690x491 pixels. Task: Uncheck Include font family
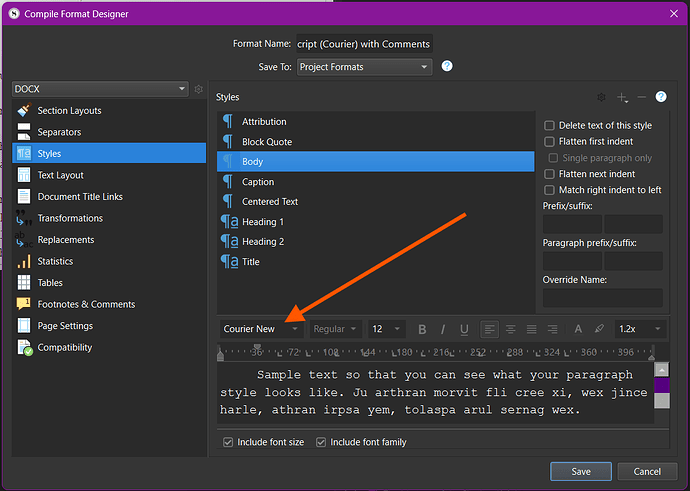pos(322,442)
